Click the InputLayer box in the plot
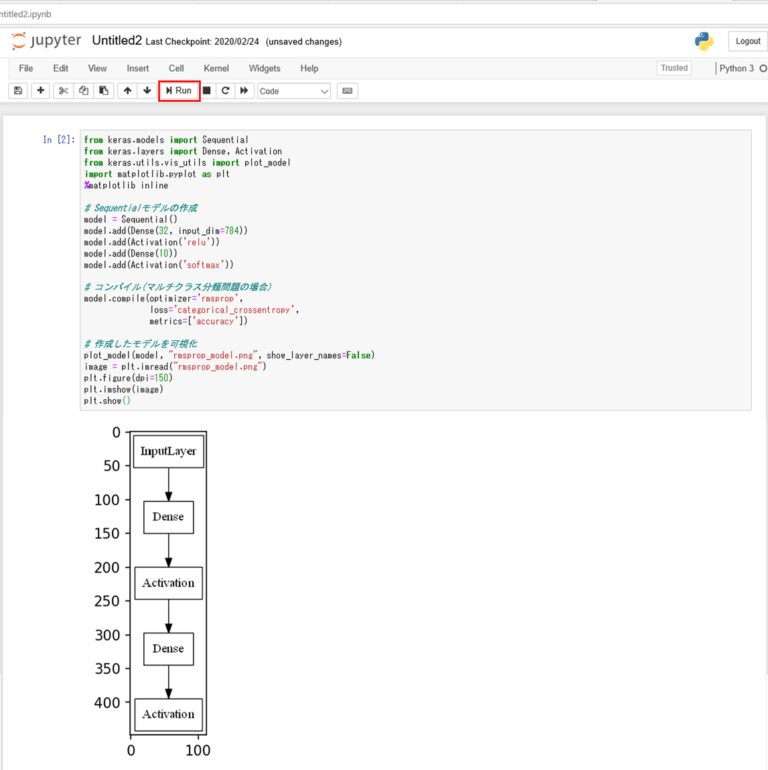The height and width of the screenshot is (770, 768). (x=168, y=451)
